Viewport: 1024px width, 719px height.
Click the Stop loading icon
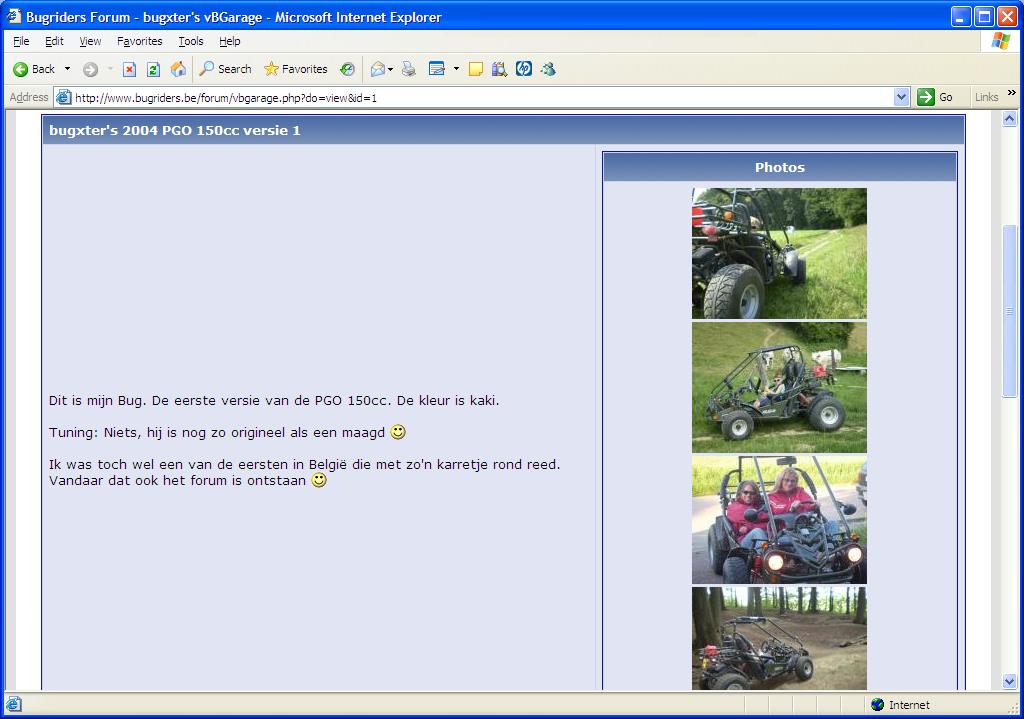[x=129, y=69]
